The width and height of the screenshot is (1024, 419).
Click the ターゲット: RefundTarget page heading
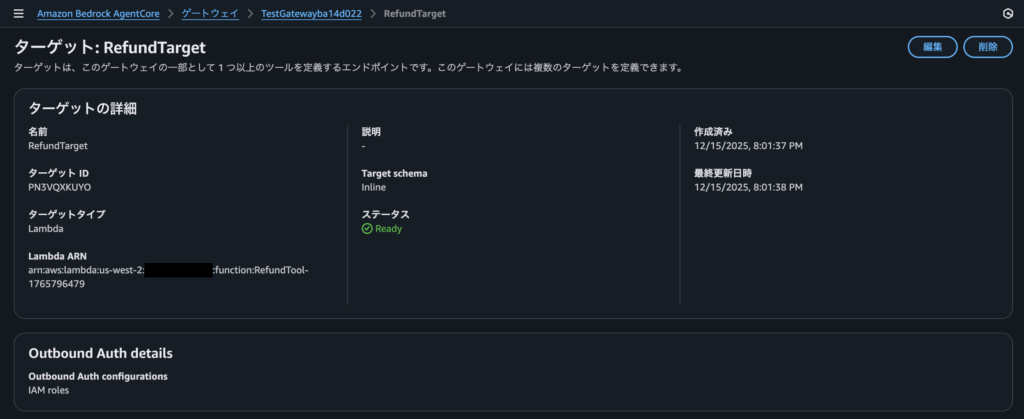coord(110,46)
